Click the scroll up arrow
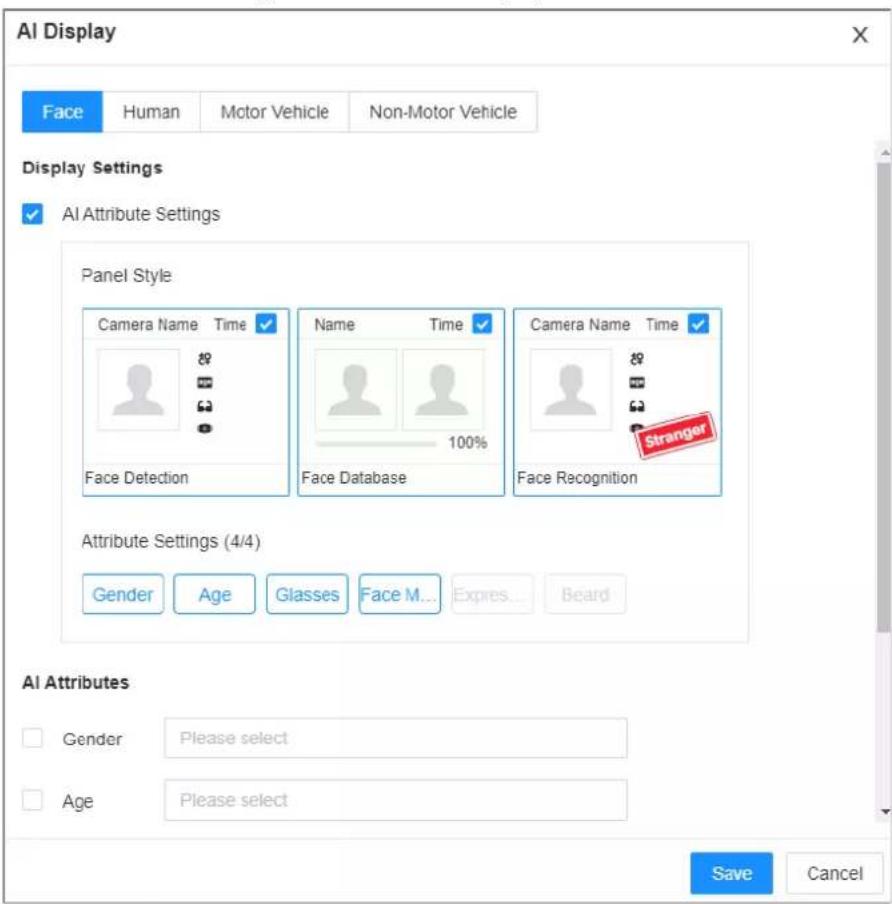The height and width of the screenshot is (904, 892). pos(885,153)
